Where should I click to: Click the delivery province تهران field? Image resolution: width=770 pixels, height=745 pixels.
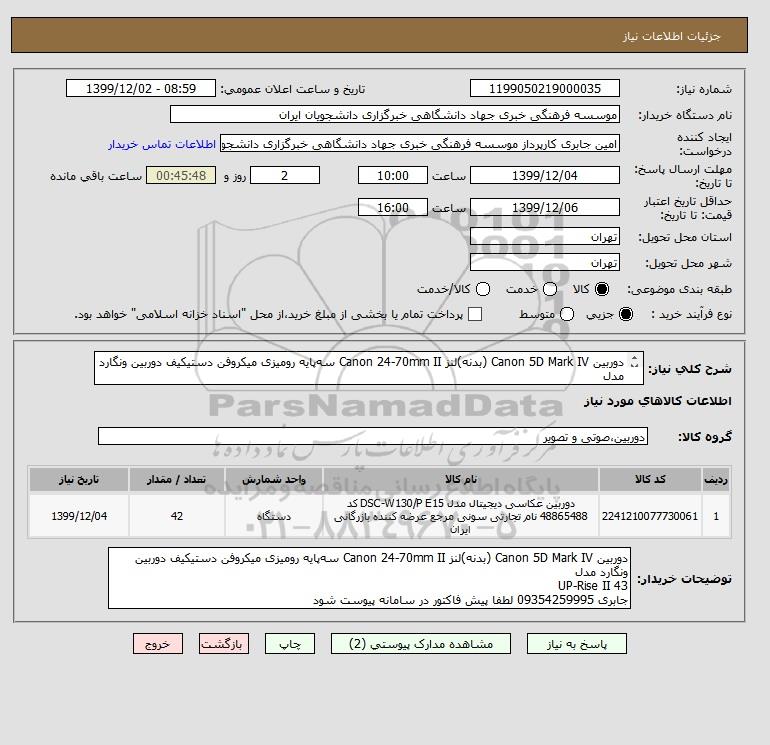pos(545,237)
